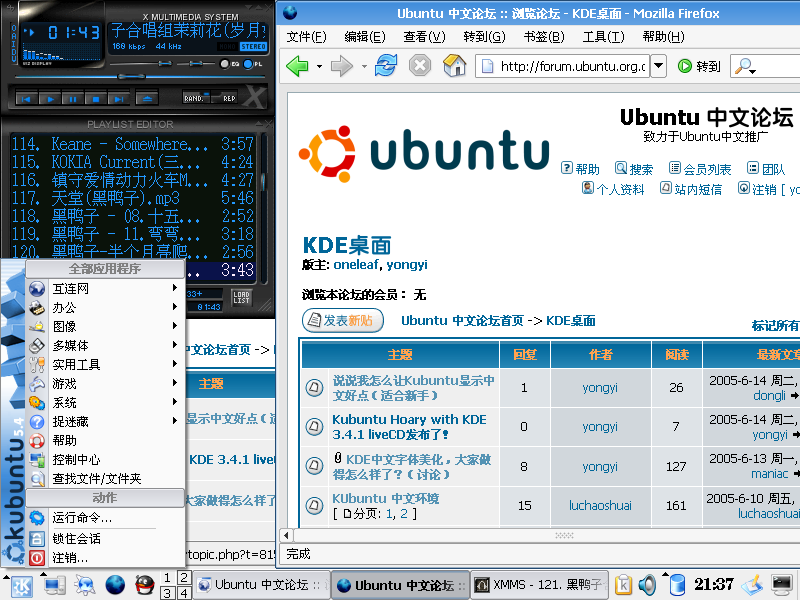The height and width of the screenshot is (600, 800).
Task: Click Firefox Forward arrow button
Action: (x=341, y=66)
